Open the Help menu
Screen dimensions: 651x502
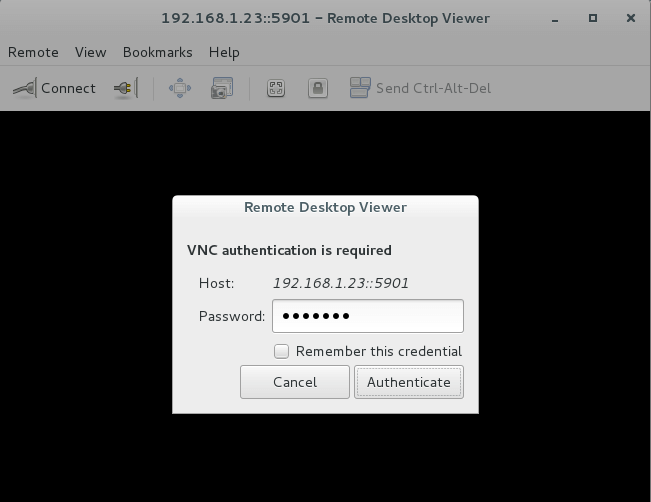224,52
